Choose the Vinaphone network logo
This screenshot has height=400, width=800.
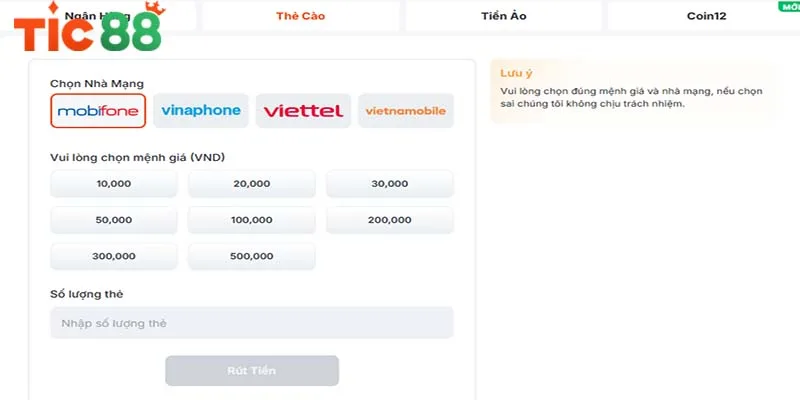tap(201, 111)
